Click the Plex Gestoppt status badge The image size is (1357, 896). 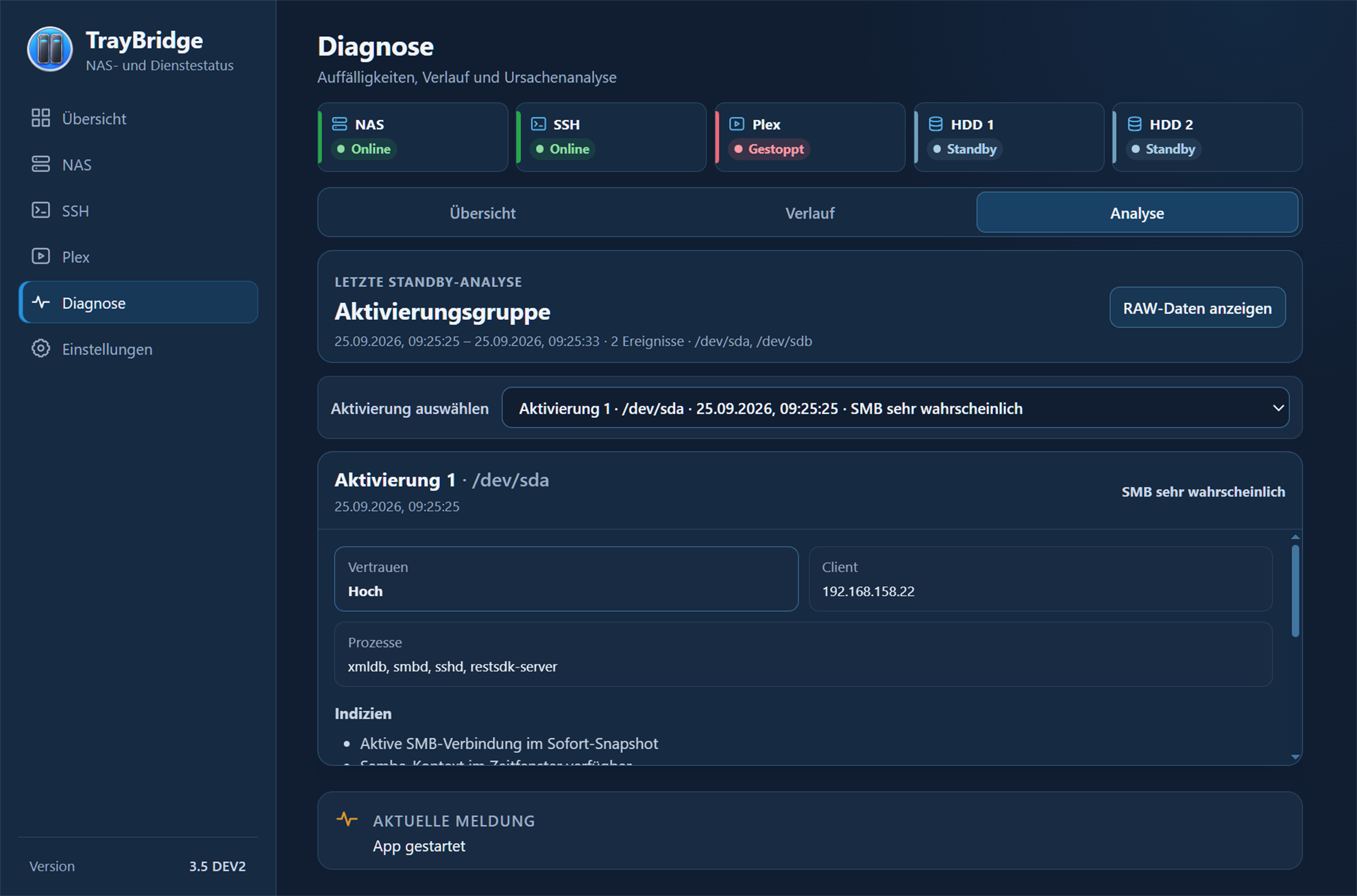(x=769, y=149)
